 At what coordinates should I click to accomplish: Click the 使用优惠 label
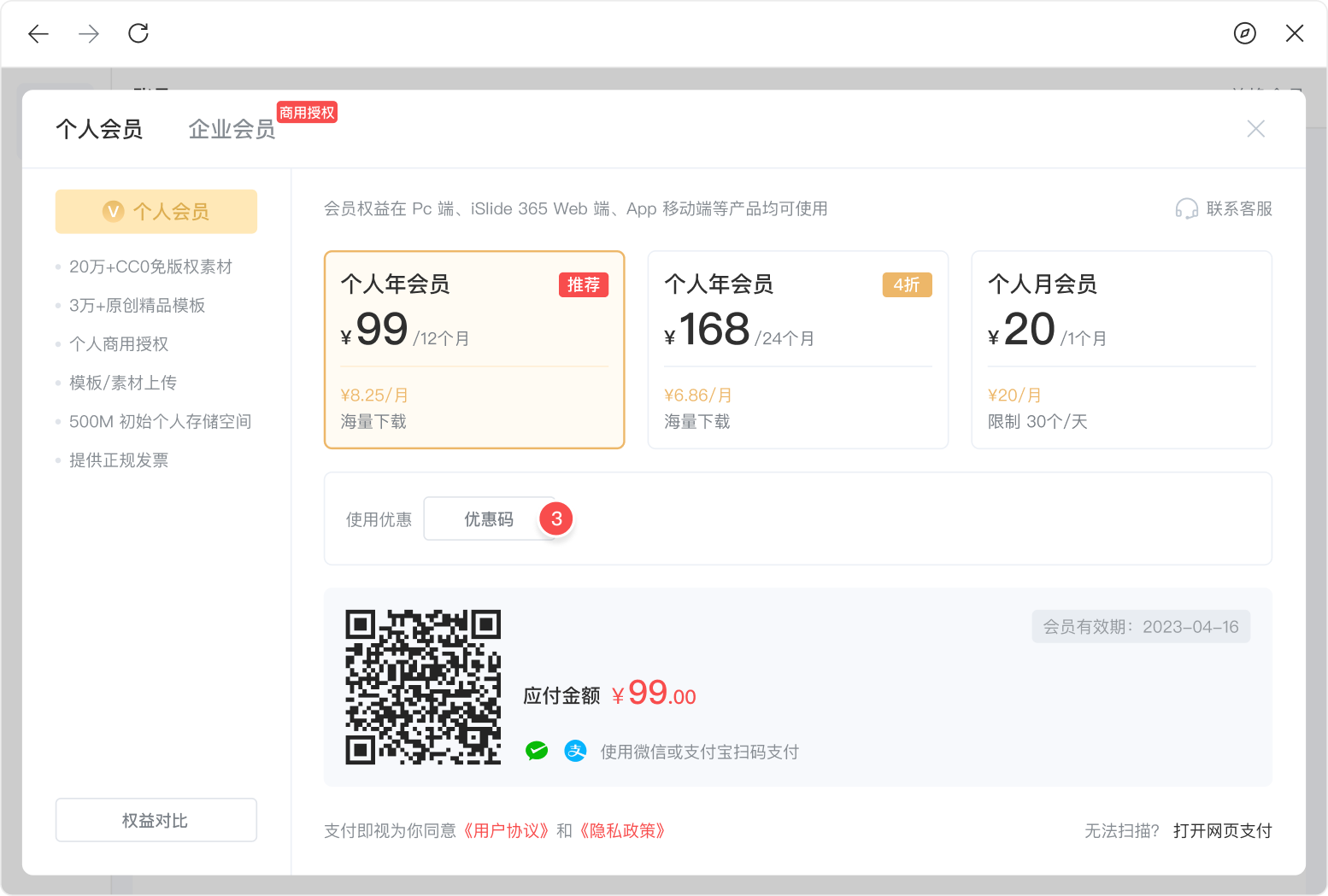click(x=379, y=519)
